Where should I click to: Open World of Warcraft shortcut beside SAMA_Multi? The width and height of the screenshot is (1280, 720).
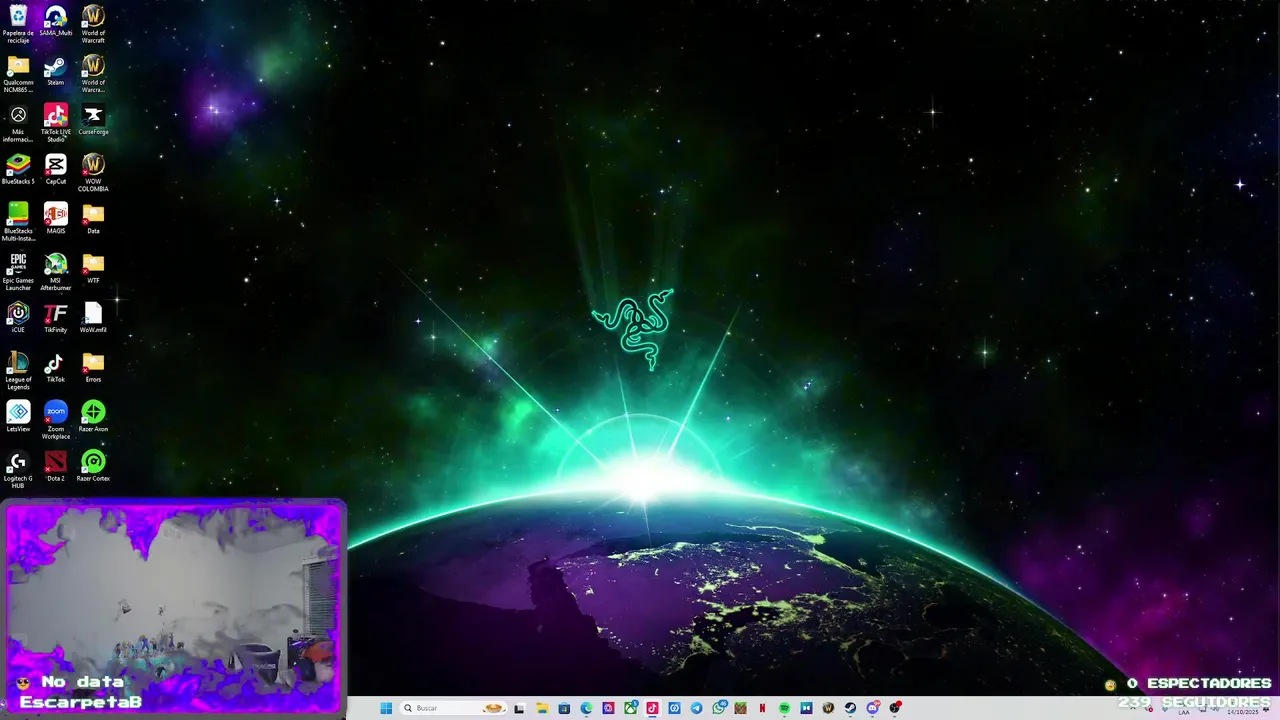[93, 23]
